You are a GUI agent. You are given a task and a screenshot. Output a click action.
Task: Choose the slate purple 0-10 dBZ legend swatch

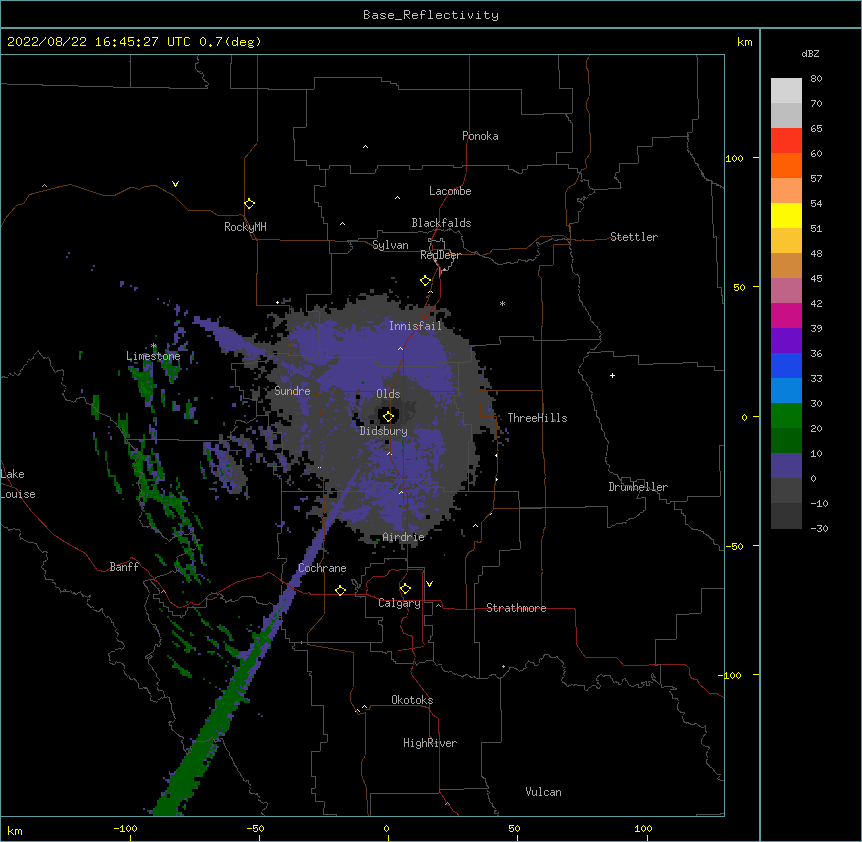coord(786,466)
